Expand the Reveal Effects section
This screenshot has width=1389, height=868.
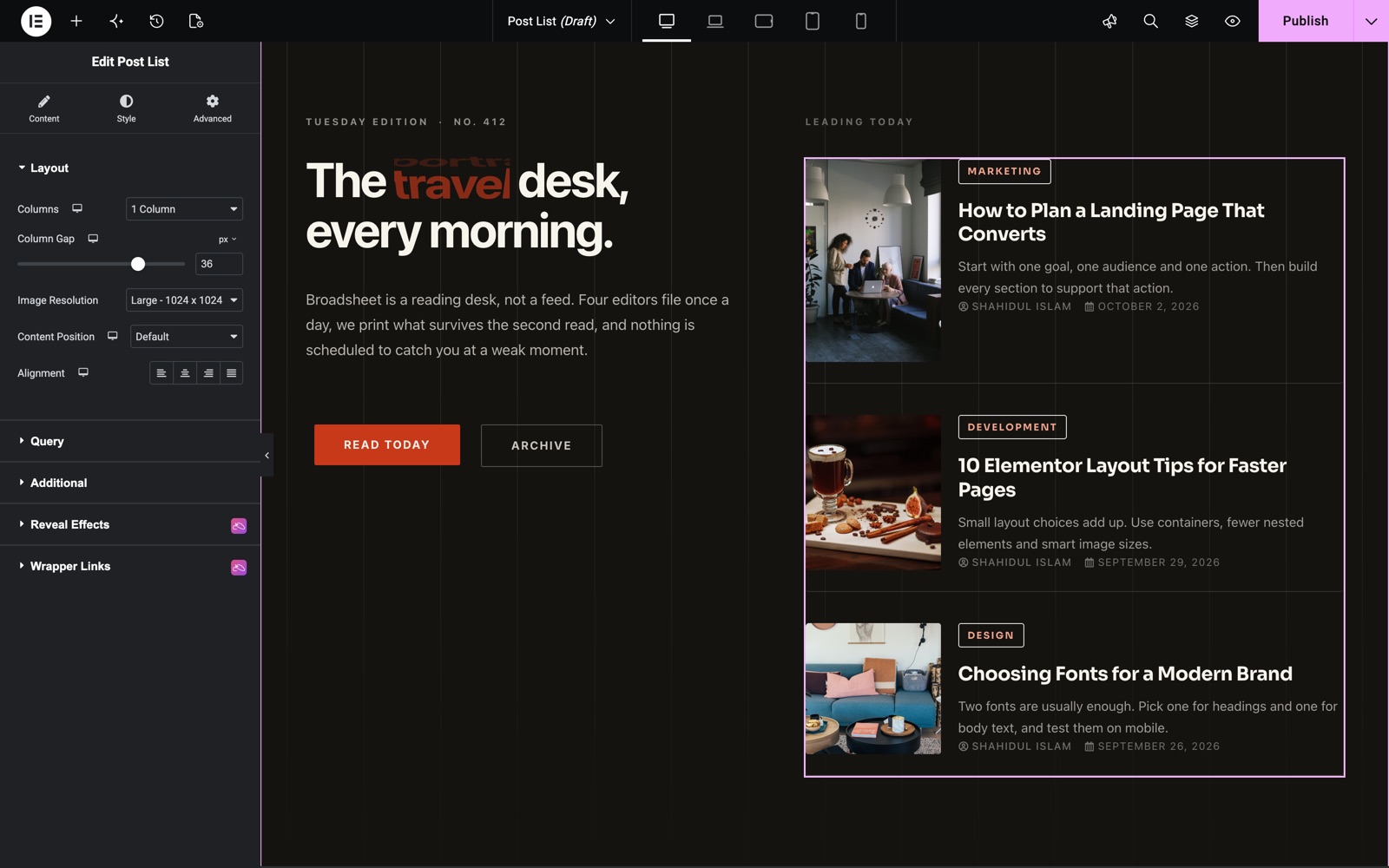pyautogui.click(x=130, y=524)
